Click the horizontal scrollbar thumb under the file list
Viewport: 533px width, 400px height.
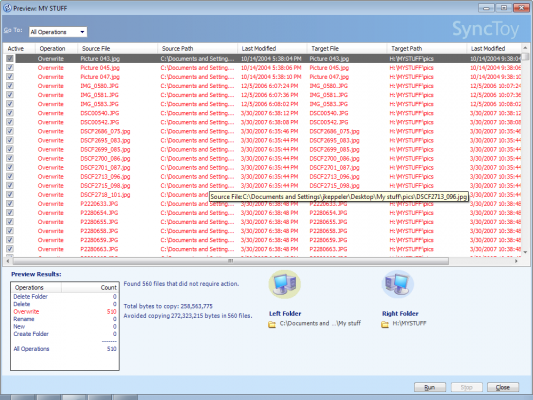[230, 261]
